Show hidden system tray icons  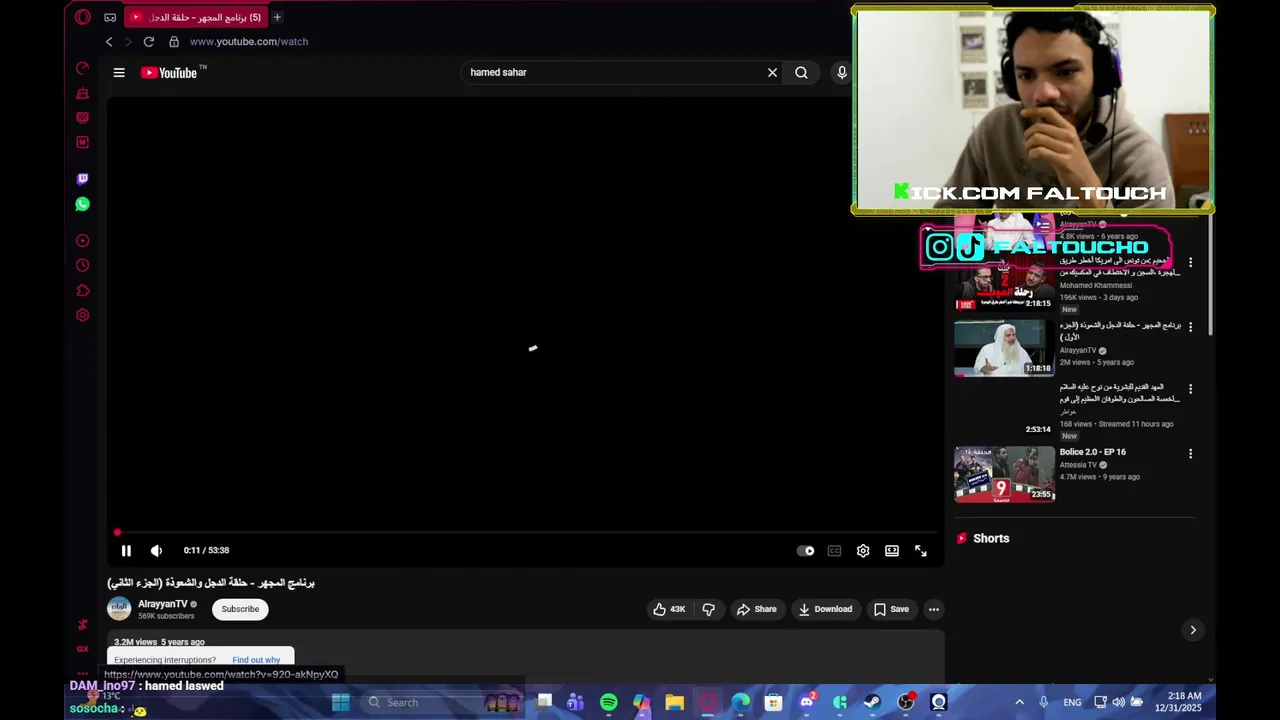pos(1019,702)
